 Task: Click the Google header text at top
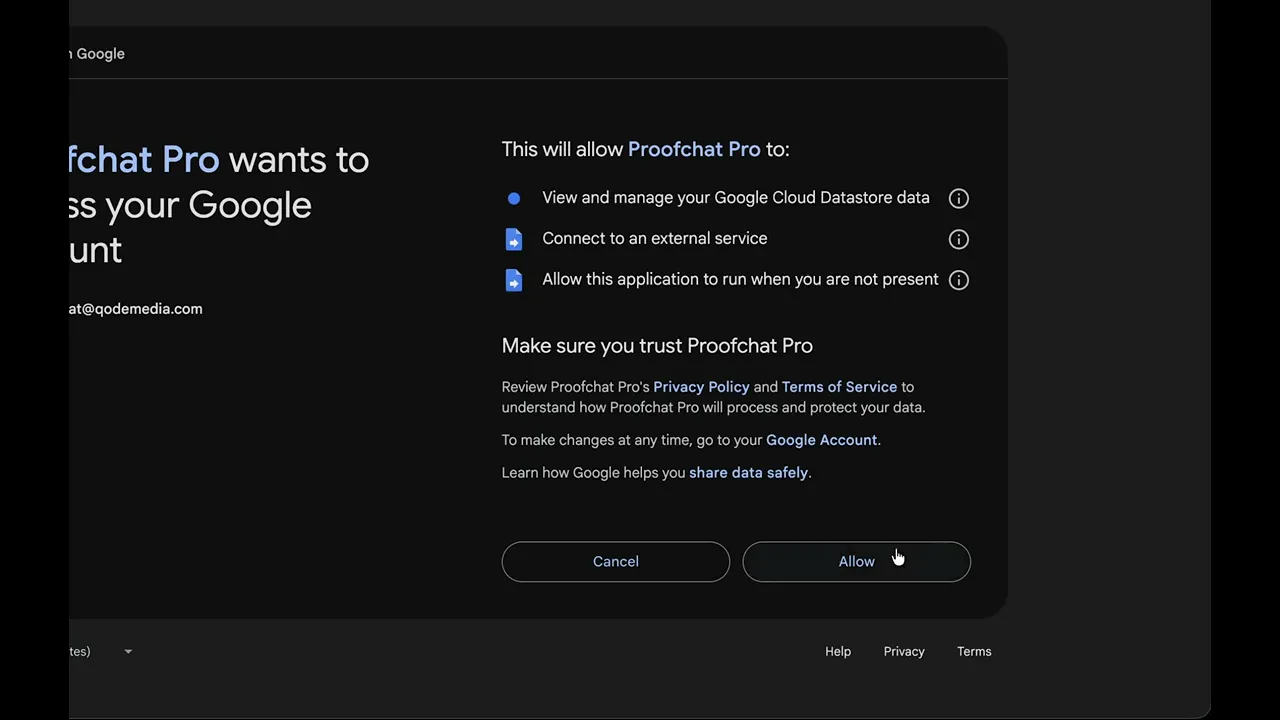point(100,54)
